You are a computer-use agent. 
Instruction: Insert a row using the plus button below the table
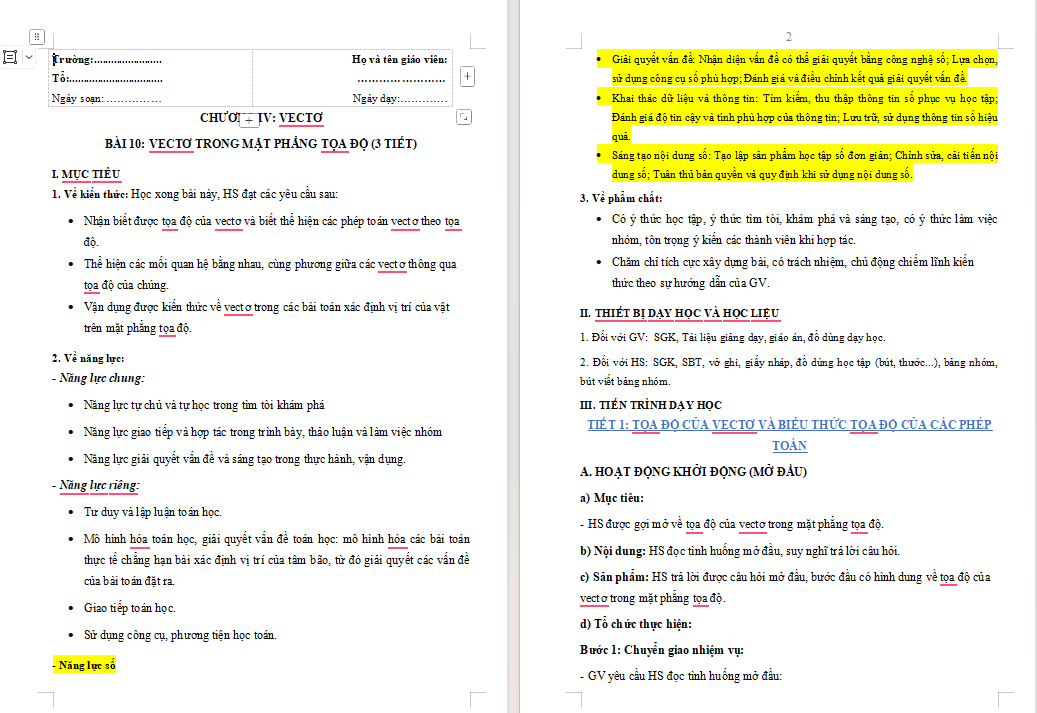pos(249,120)
